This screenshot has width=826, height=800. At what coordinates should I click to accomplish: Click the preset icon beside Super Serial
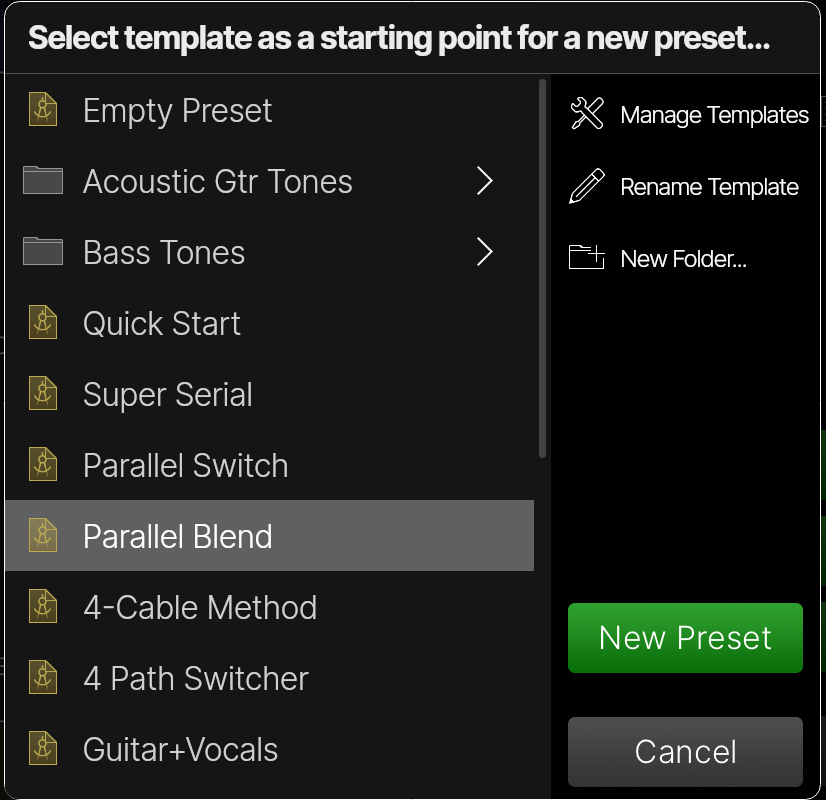(x=43, y=394)
